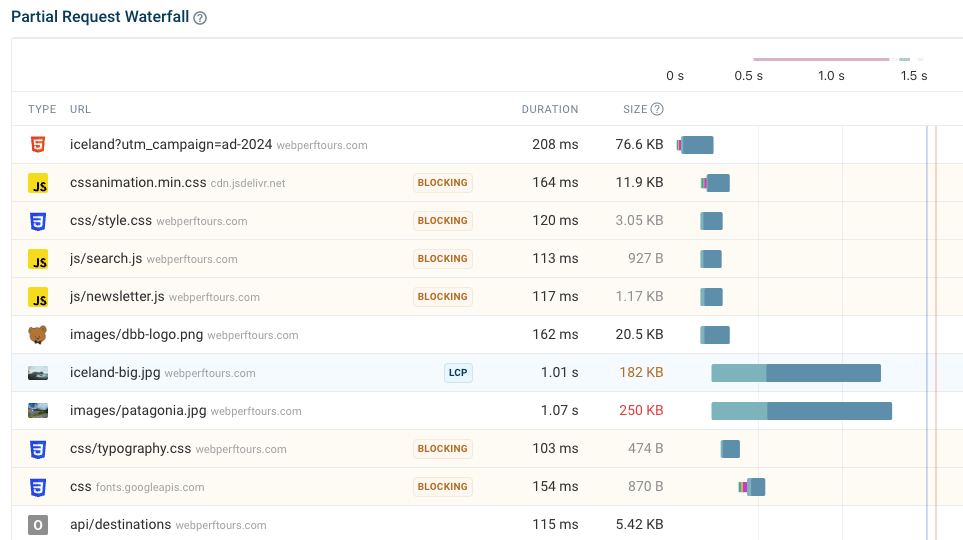Click the HTML5 icon for iceland document request

pyautogui.click(x=38, y=145)
